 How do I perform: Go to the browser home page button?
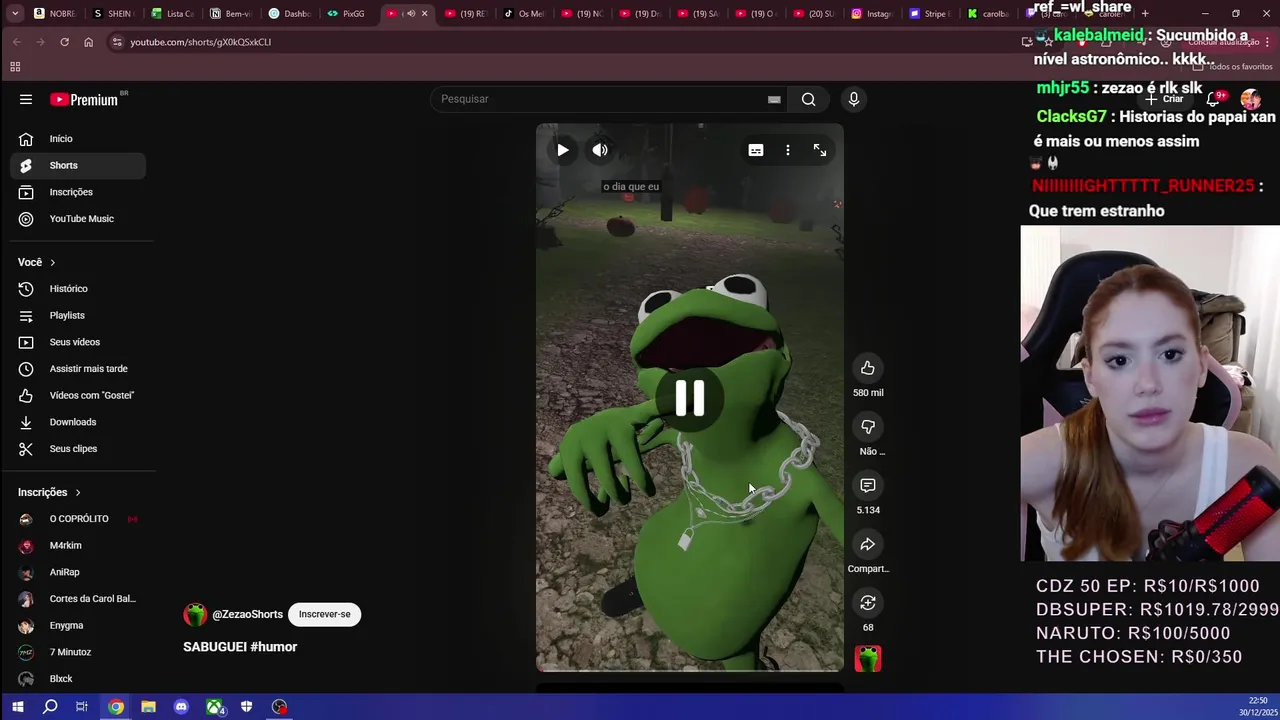(88, 42)
